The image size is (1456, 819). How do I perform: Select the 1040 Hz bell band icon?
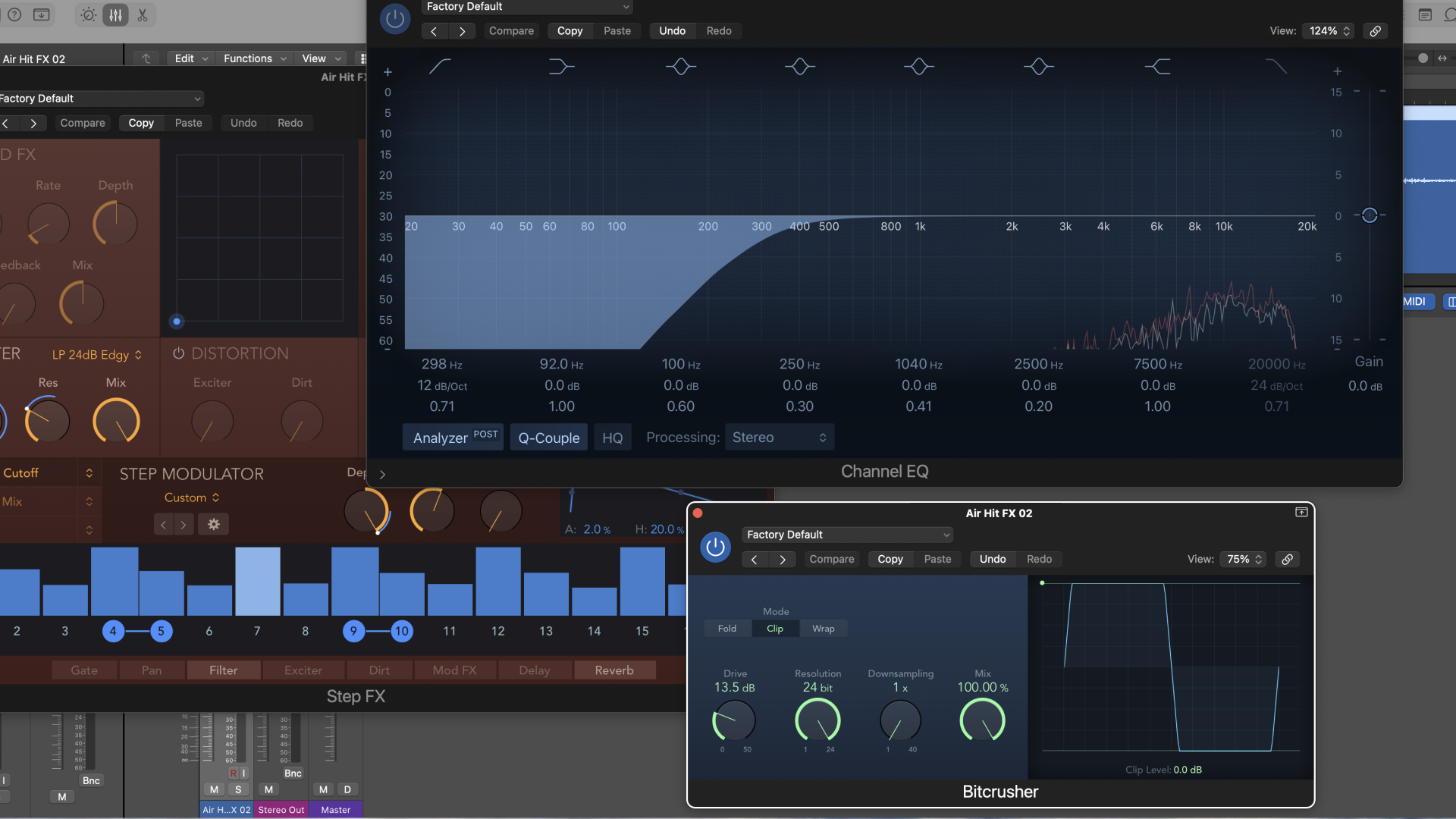(918, 67)
